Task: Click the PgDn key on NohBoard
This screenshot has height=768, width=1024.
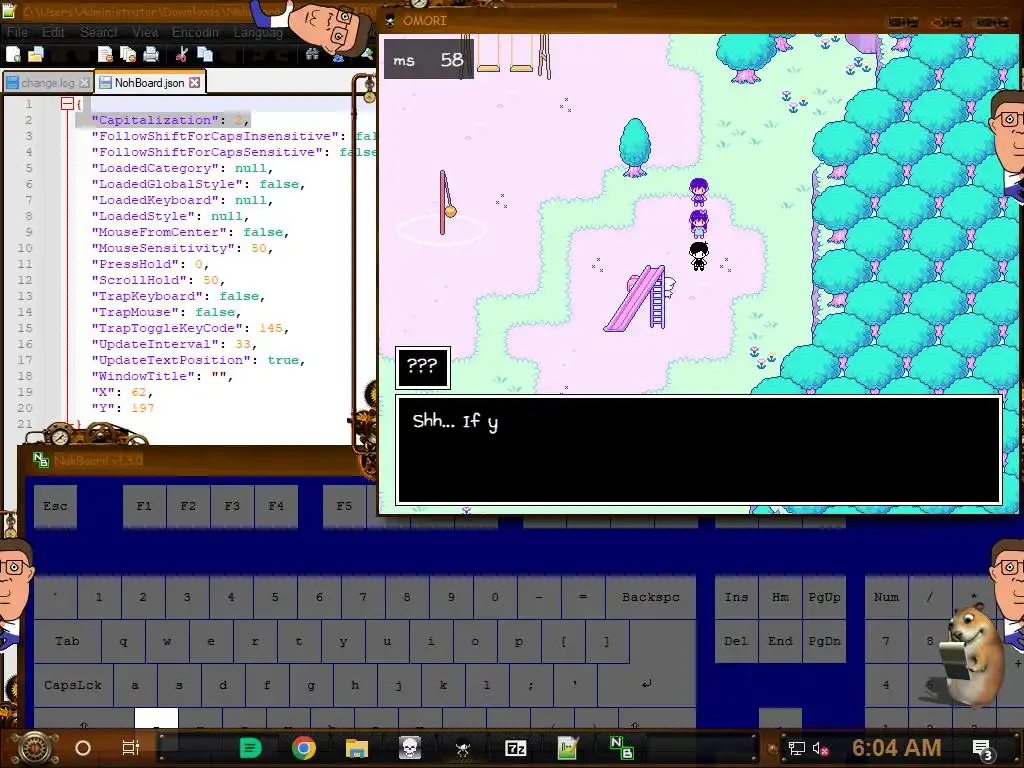Action: [824, 641]
